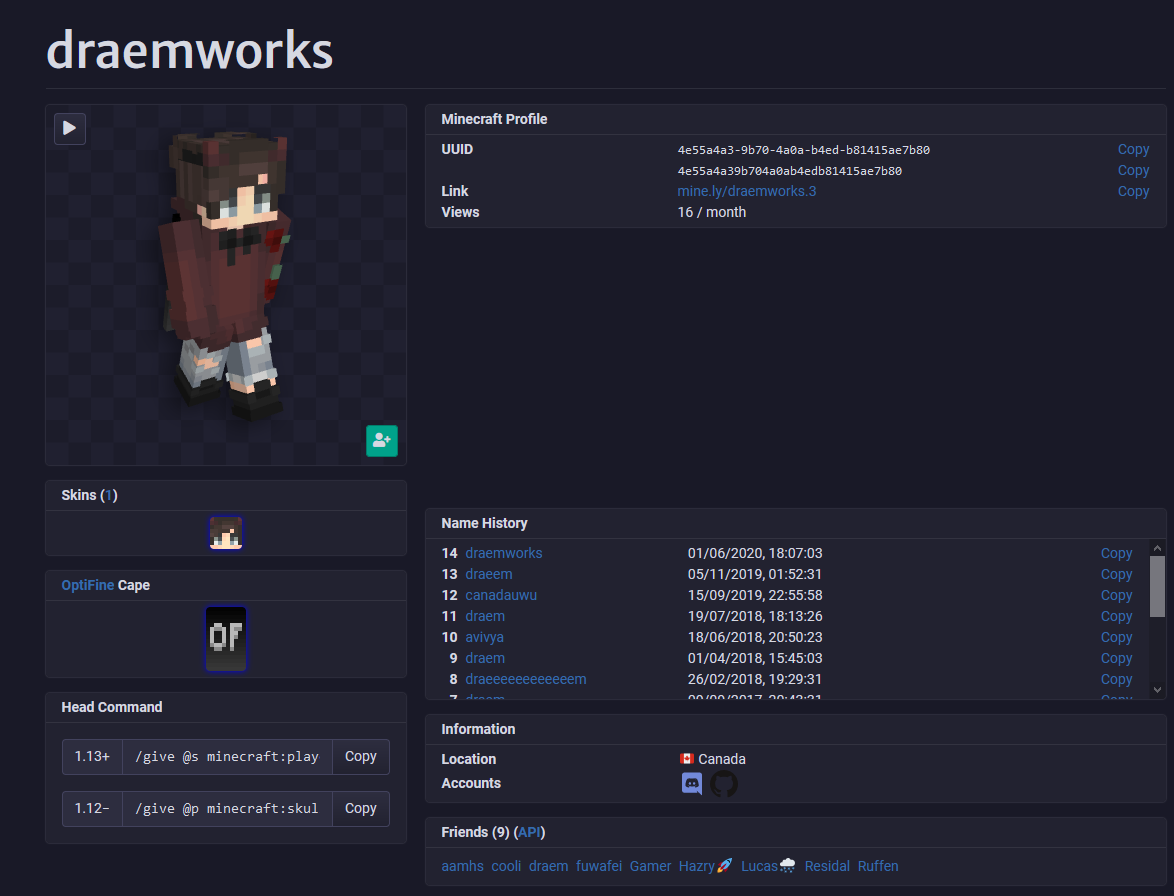Viewport: 1174px width, 896px height.
Task: Open friend Lucas profile
Action: [x=768, y=866]
